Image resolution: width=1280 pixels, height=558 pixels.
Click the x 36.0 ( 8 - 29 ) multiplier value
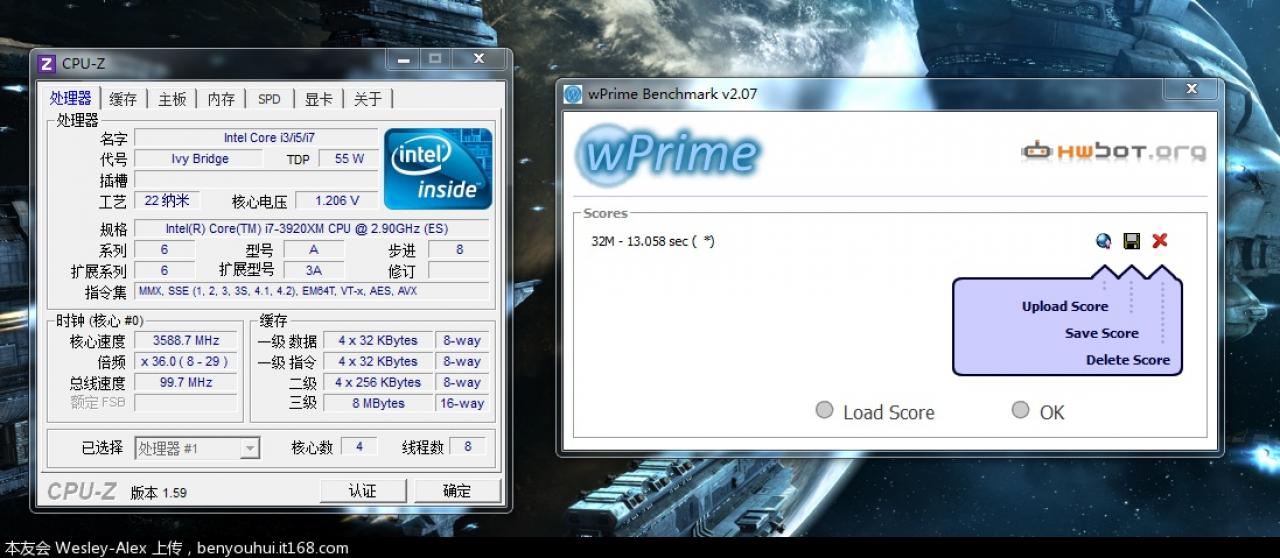click(x=185, y=362)
